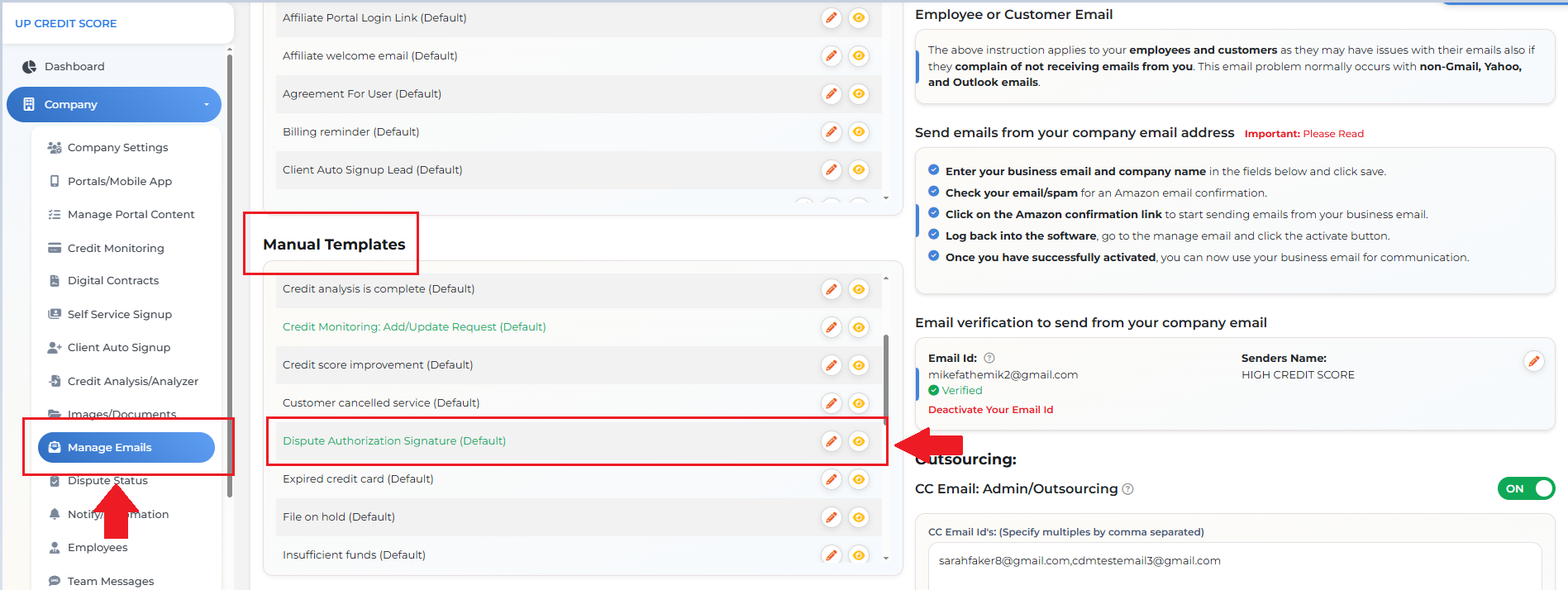Viewport: 1568px width, 590px height.
Task: Edit Dispute Authorization Signature template
Action: (x=832, y=440)
